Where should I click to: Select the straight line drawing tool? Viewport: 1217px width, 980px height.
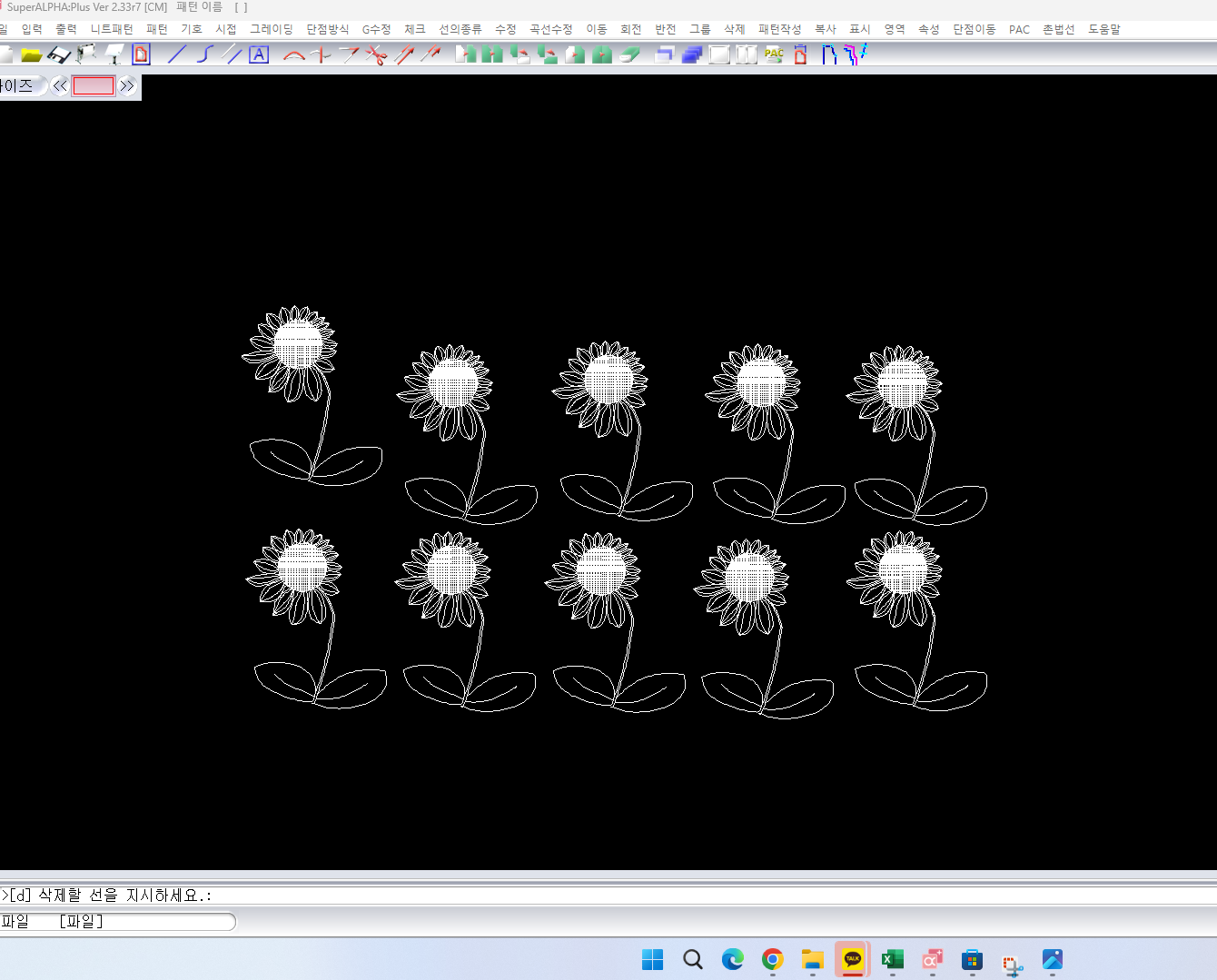(x=177, y=54)
